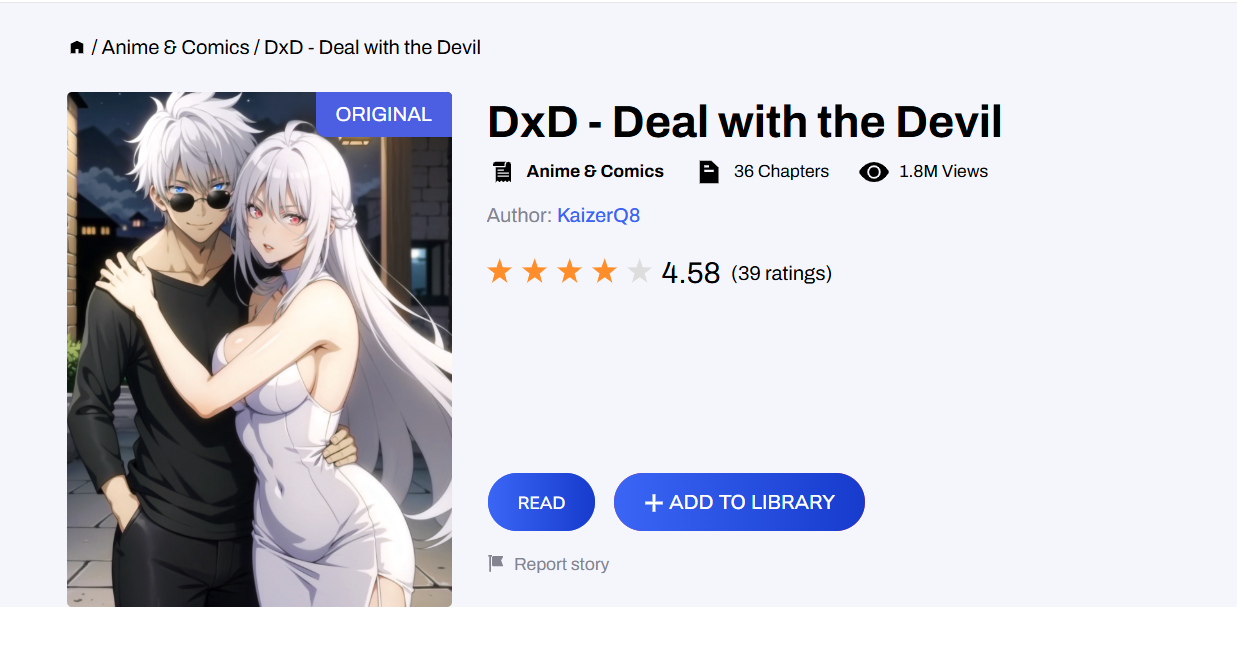This screenshot has height=654, width=1237.
Task: Click Report story link
Action: click(561, 564)
